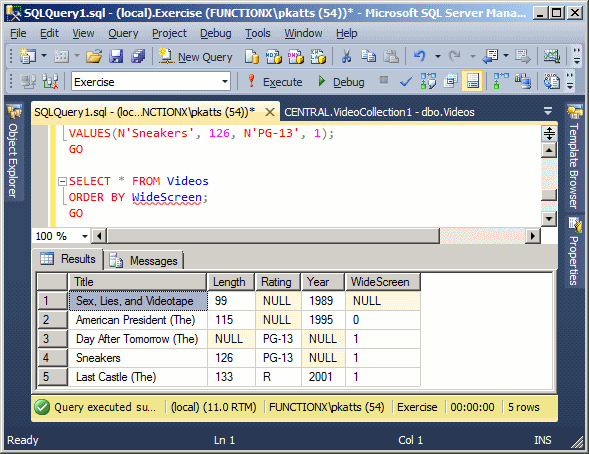Screen dimensions: 589x454
Task: Click the Undo arrow icon
Action: pos(420,57)
